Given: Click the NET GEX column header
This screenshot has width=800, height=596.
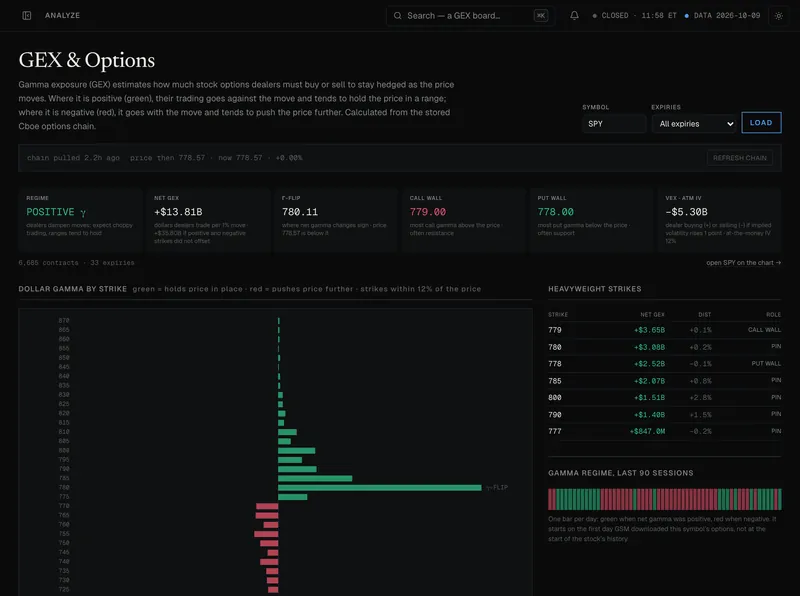Looking at the screenshot, I should click(x=652, y=315).
